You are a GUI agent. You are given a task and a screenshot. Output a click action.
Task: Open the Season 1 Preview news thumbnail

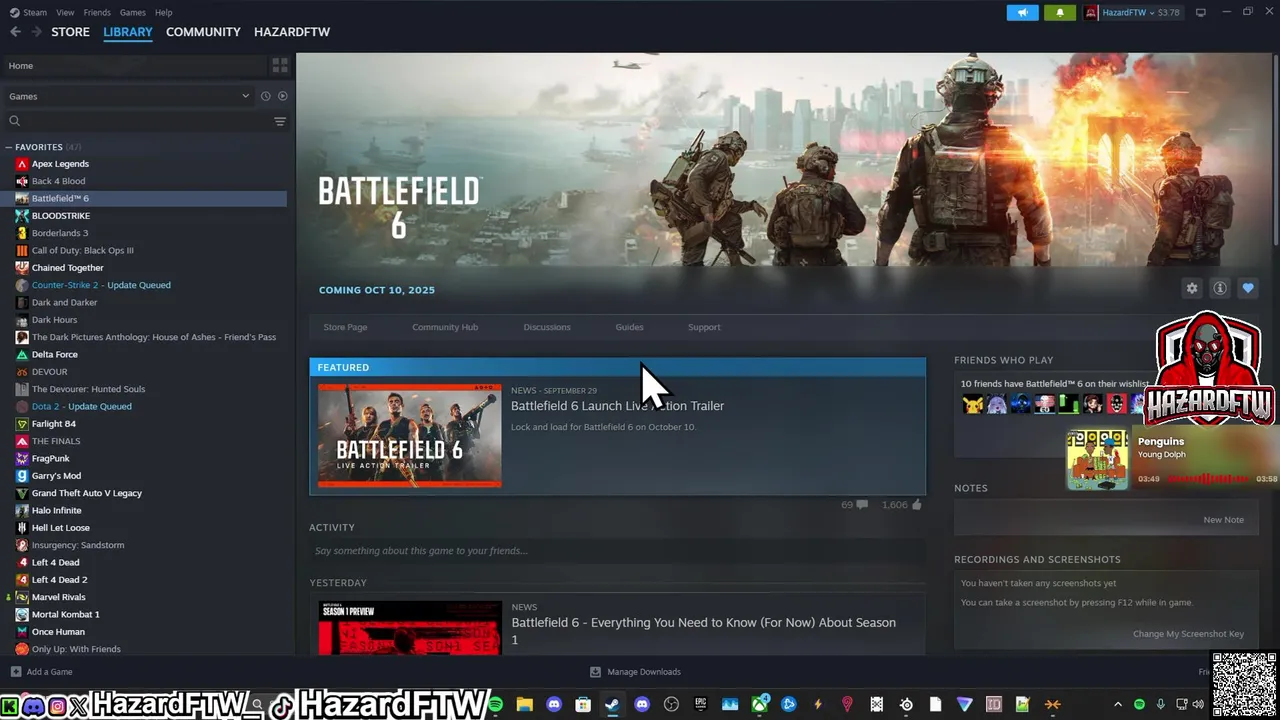[x=410, y=628]
